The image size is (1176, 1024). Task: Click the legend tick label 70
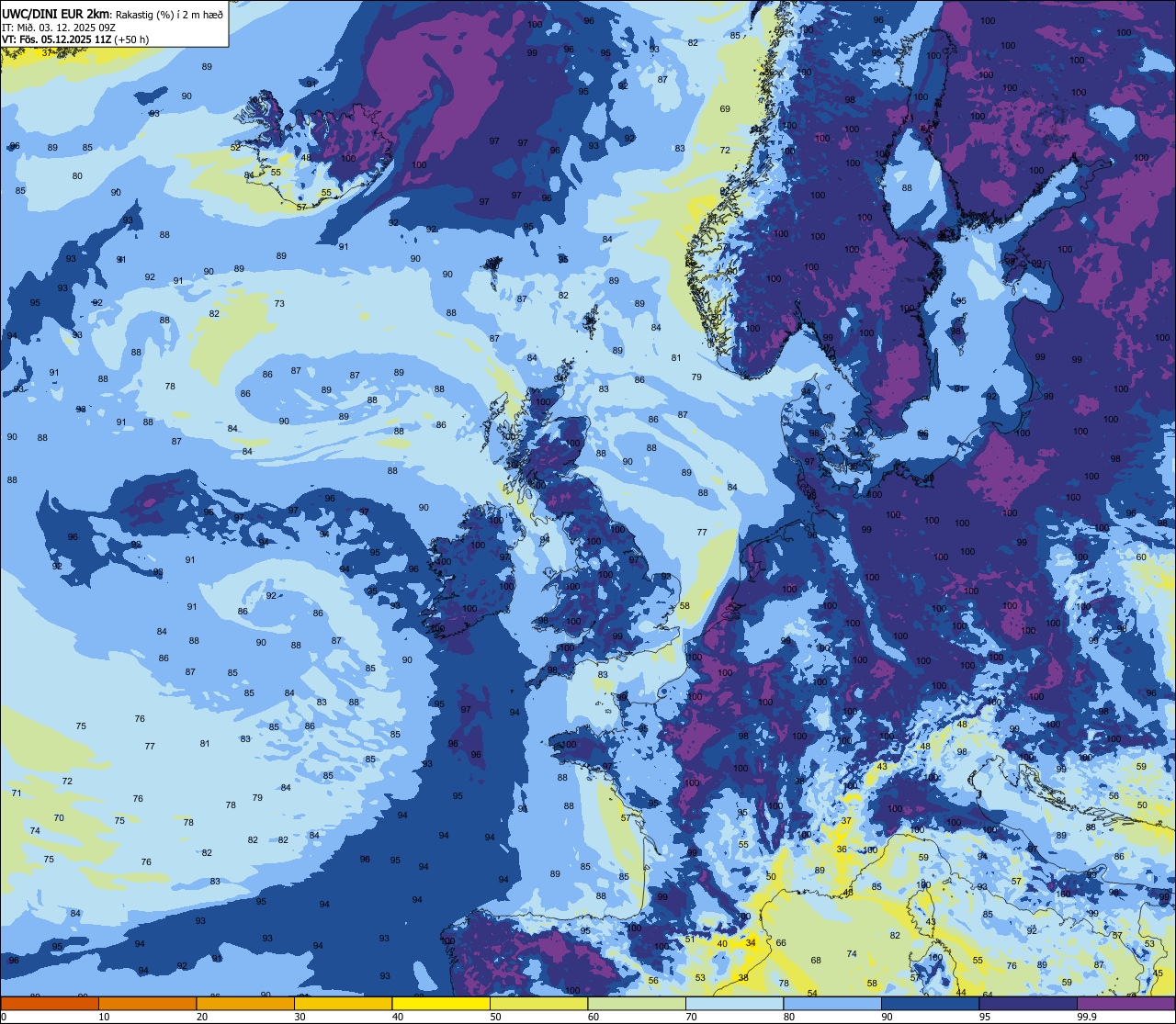tap(691, 1017)
